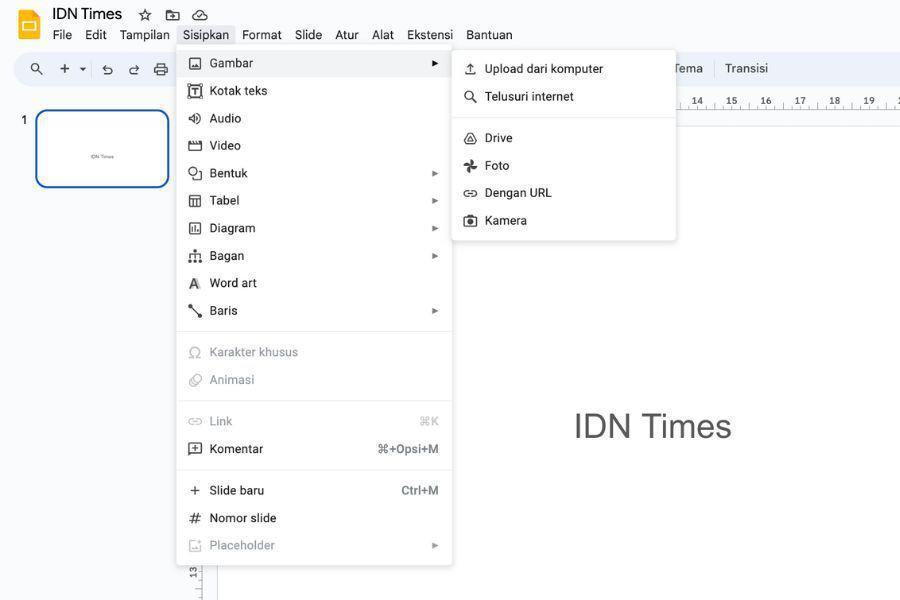Insert Word art

314,283
